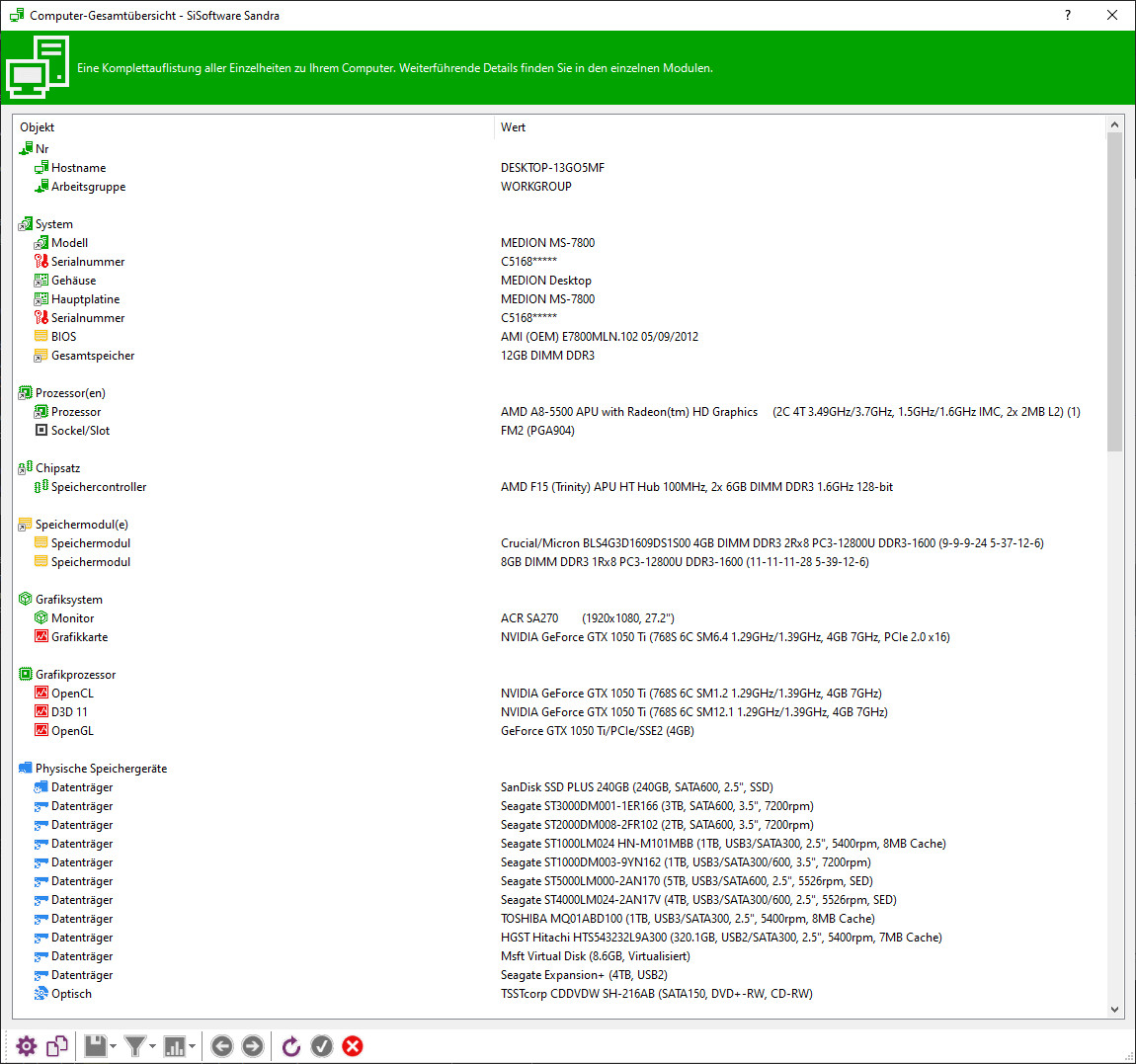The width and height of the screenshot is (1136, 1064).
Task: Click the Seagate Expansion+ entry
Action: pos(584,975)
